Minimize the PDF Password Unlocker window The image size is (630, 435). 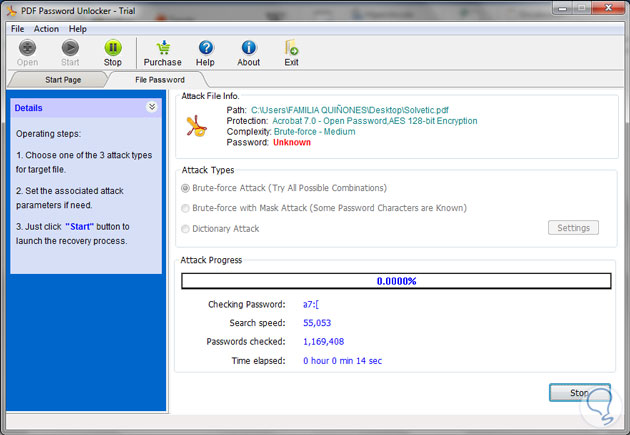point(563,8)
